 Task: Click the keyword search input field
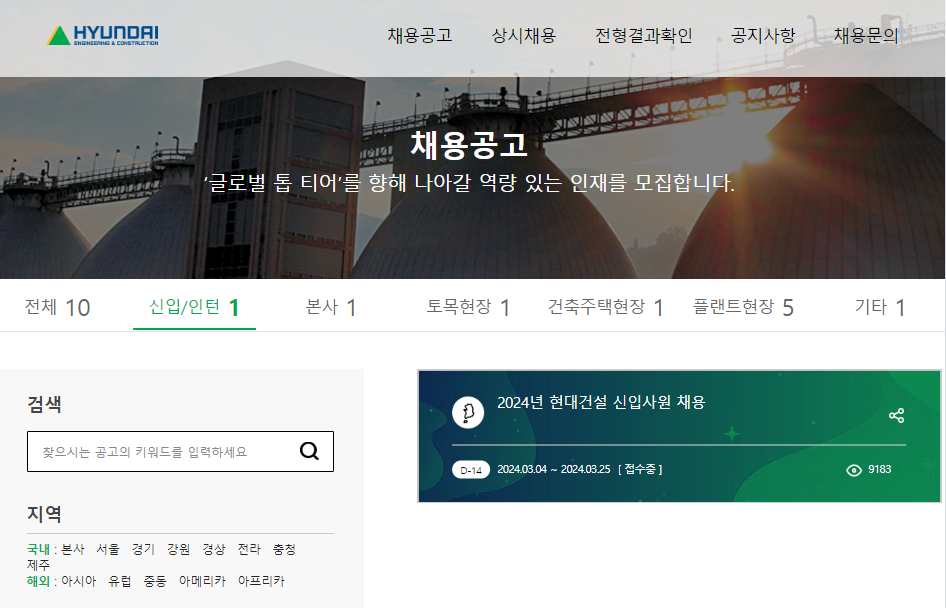click(x=180, y=451)
